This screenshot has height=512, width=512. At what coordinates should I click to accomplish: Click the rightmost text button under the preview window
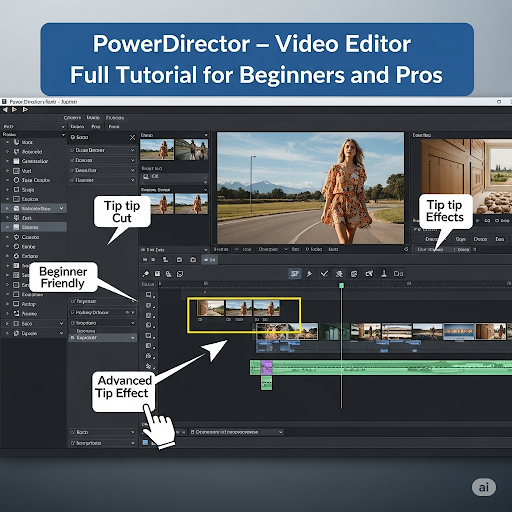(x=333, y=249)
